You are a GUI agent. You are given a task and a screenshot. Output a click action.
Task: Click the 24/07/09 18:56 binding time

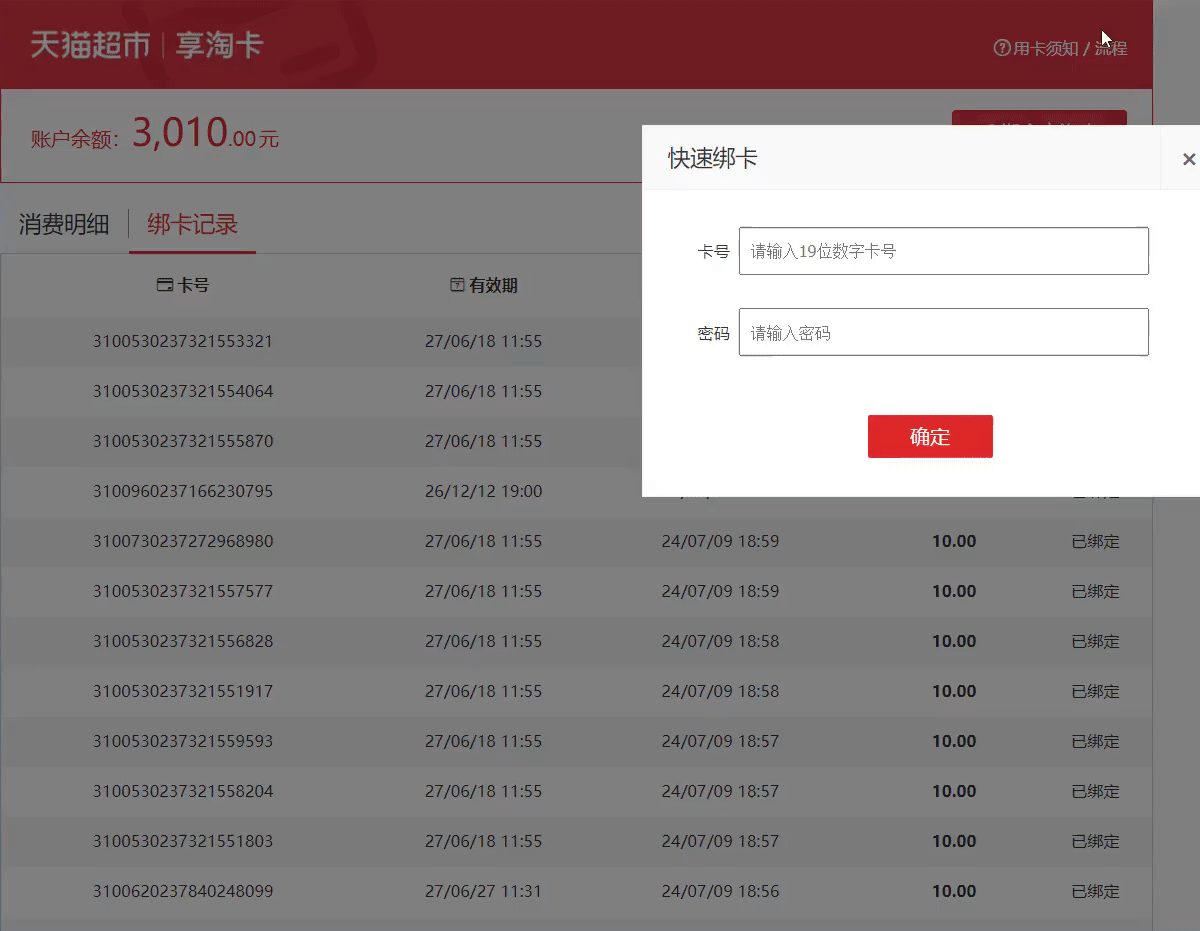click(720, 891)
